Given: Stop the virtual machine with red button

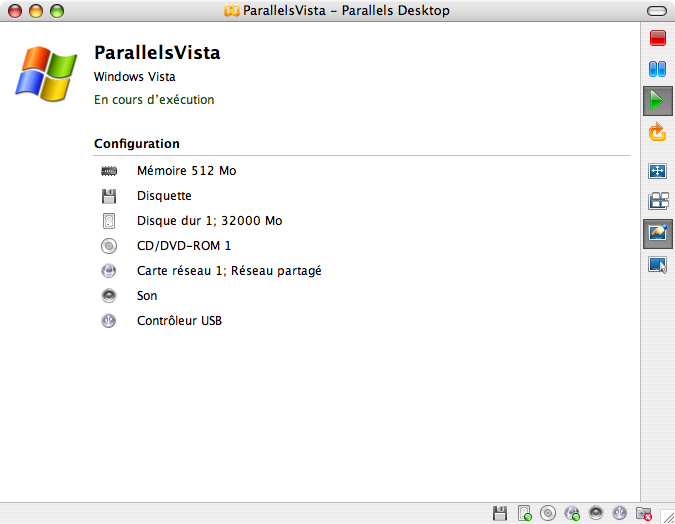Looking at the screenshot, I should click(x=658, y=38).
